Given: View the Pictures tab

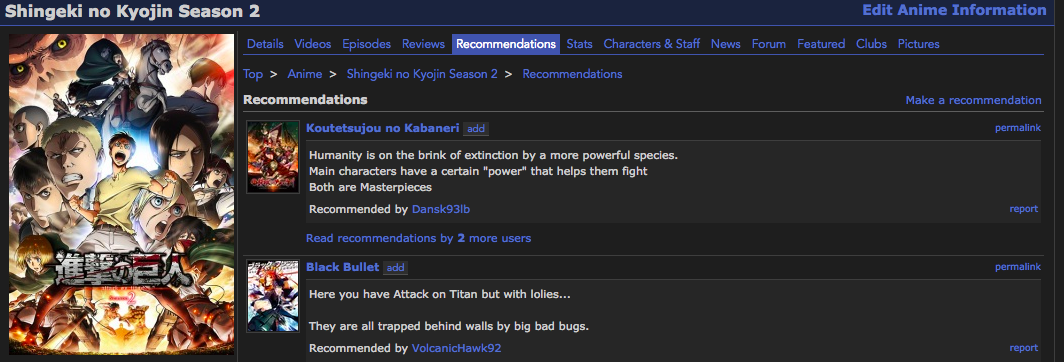Looking at the screenshot, I should tap(919, 44).
